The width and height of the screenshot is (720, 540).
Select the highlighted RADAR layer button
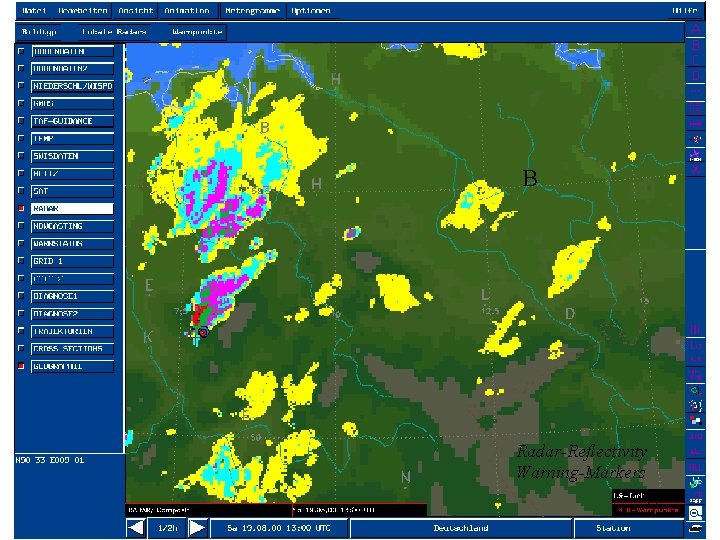(x=73, y=208)
